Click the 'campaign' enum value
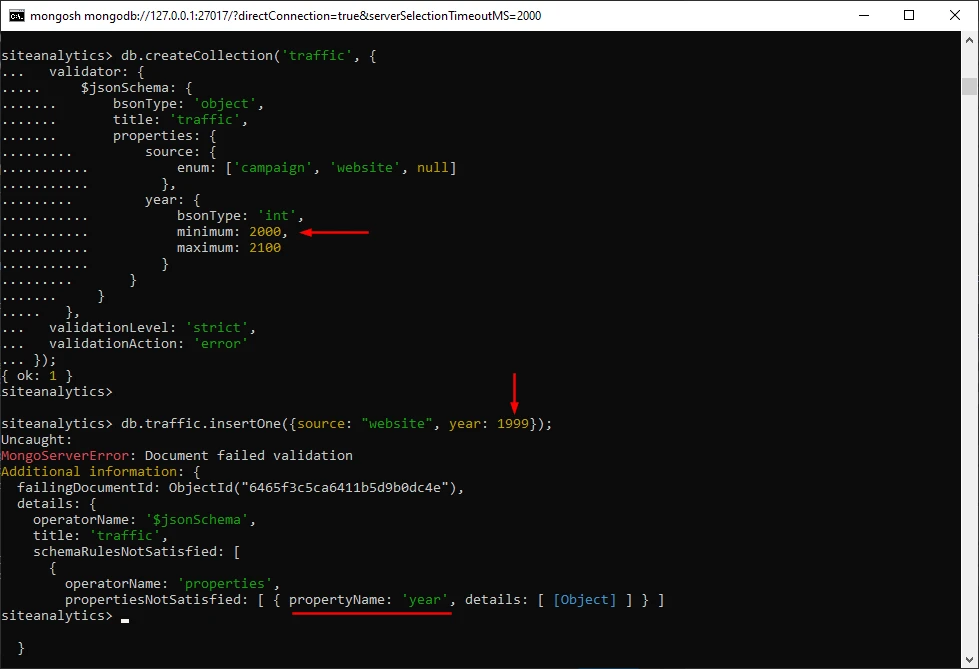 [x=273, y=167]
